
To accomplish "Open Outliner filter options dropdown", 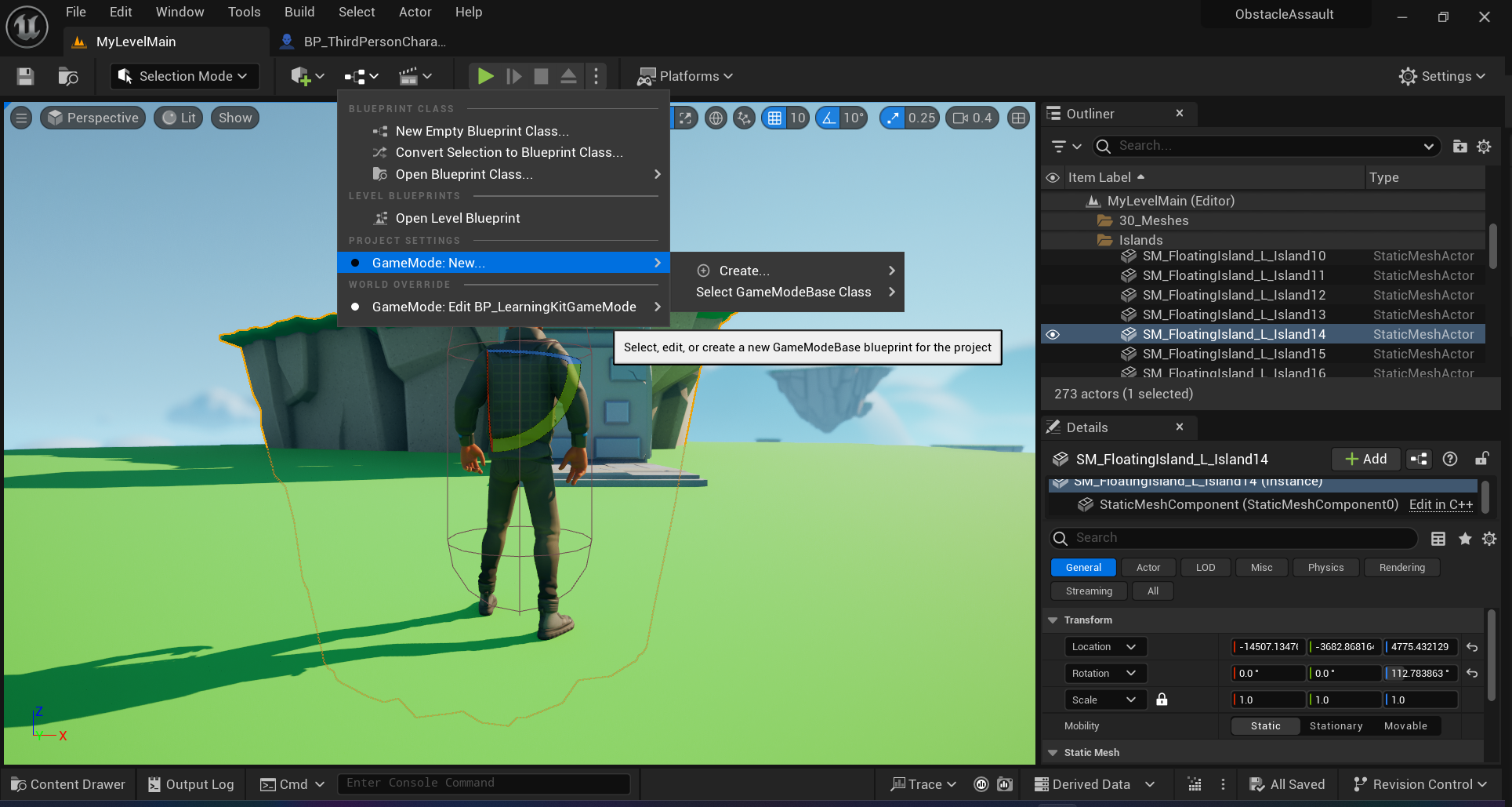I will [x=1066, y=146].
